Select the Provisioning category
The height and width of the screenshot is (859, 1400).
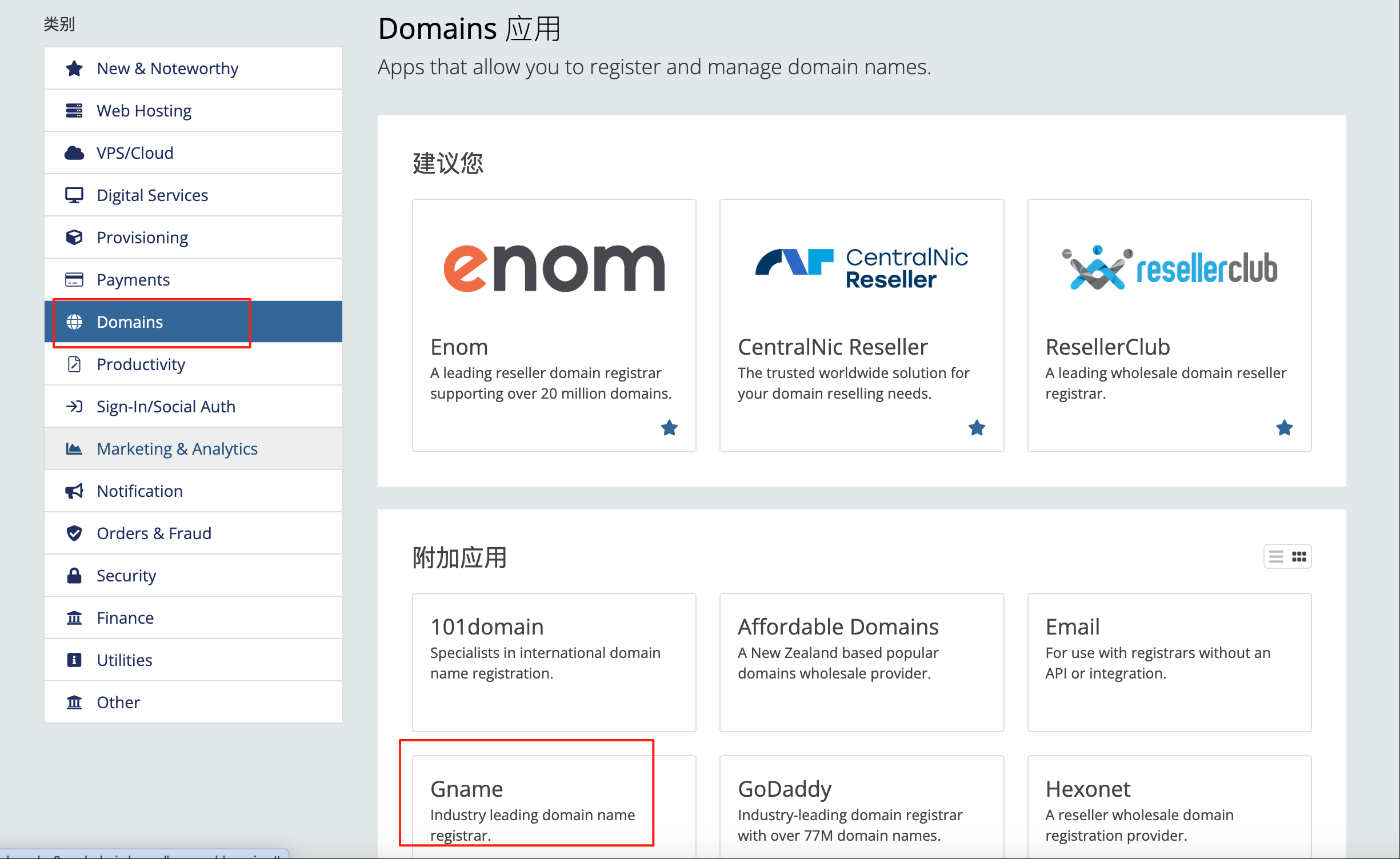[x=193, y=238]
